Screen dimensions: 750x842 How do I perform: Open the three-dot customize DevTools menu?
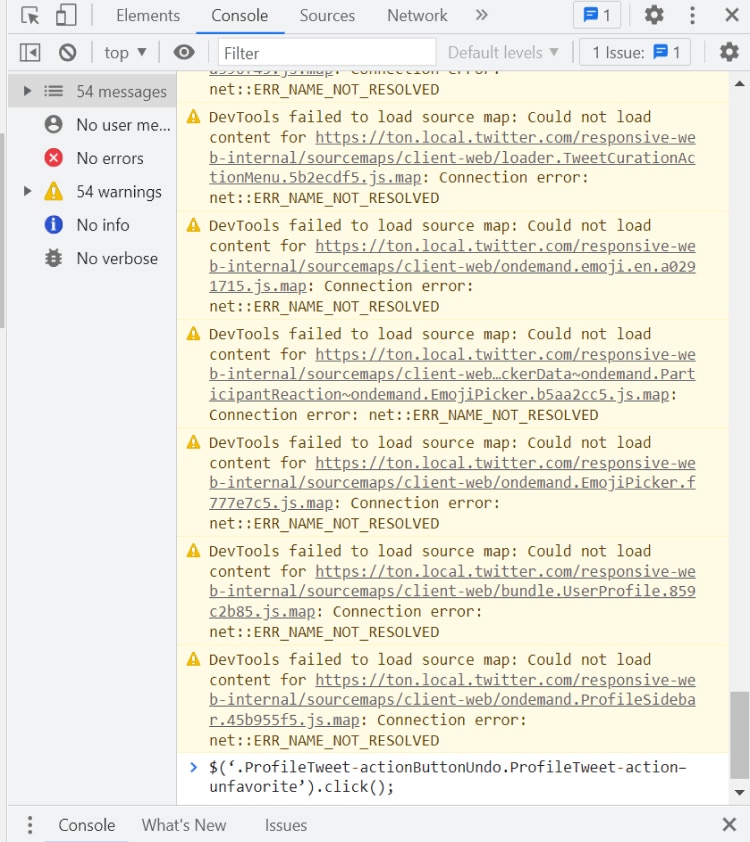692,15
